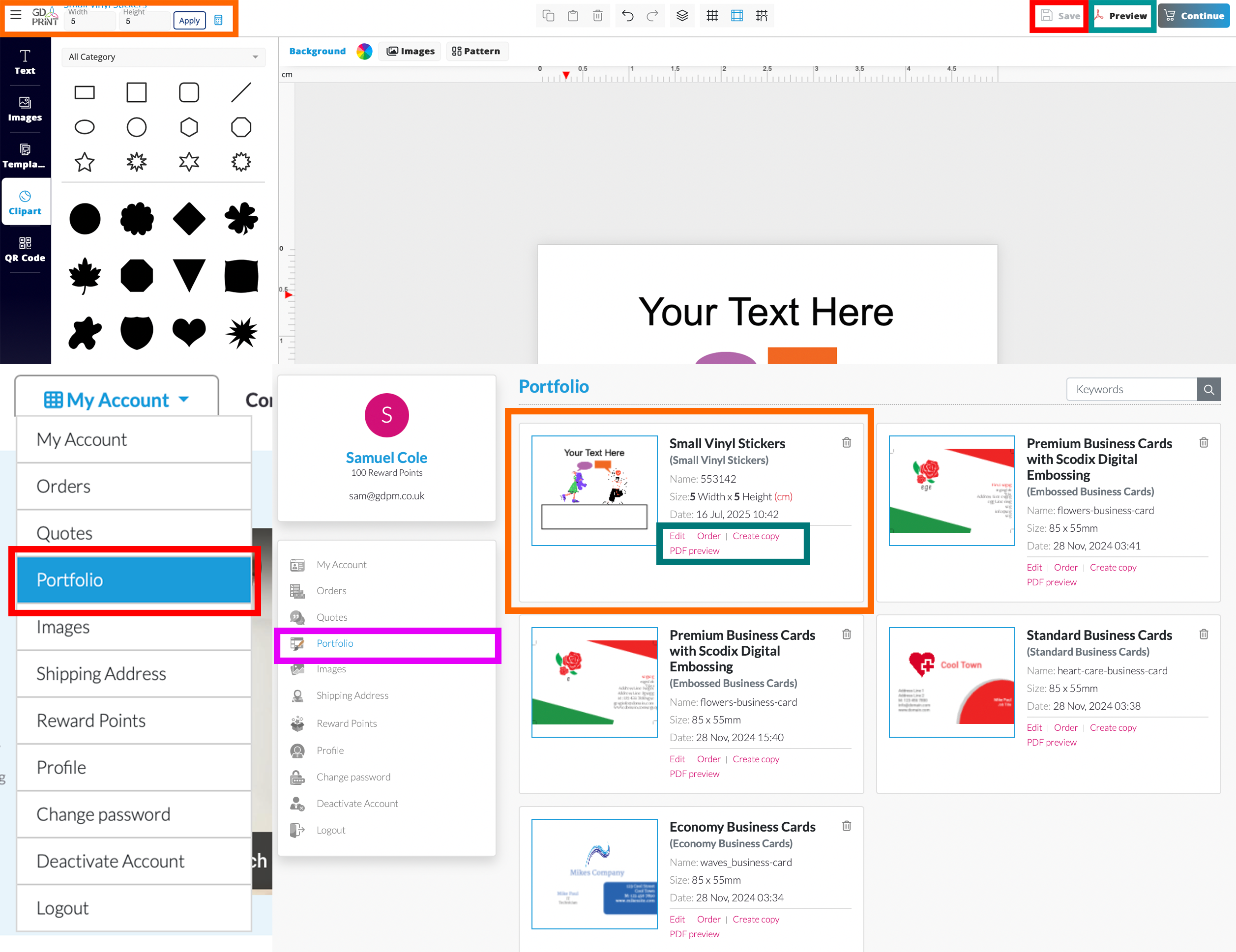Select the Text tool in sidebar

coord(25,62)
